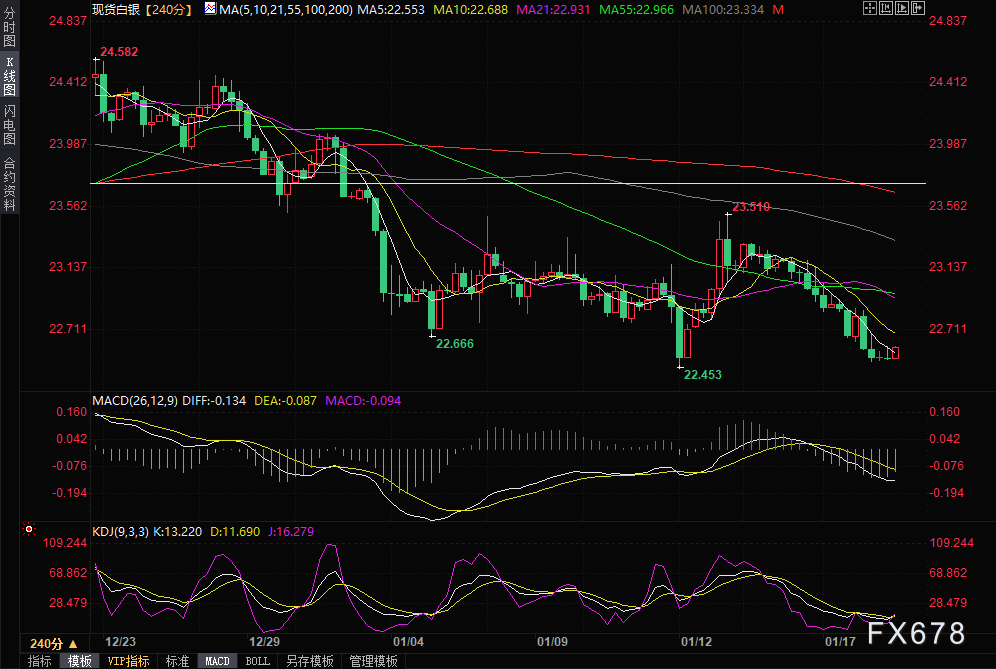The image size is (996, 669).
Task: Switch to the BOLL template
Action: (x=257, y=661)
